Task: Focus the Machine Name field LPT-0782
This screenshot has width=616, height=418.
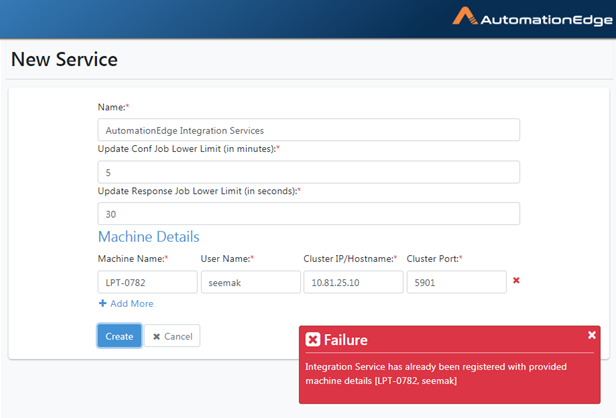Action: (x=147, y=282)
